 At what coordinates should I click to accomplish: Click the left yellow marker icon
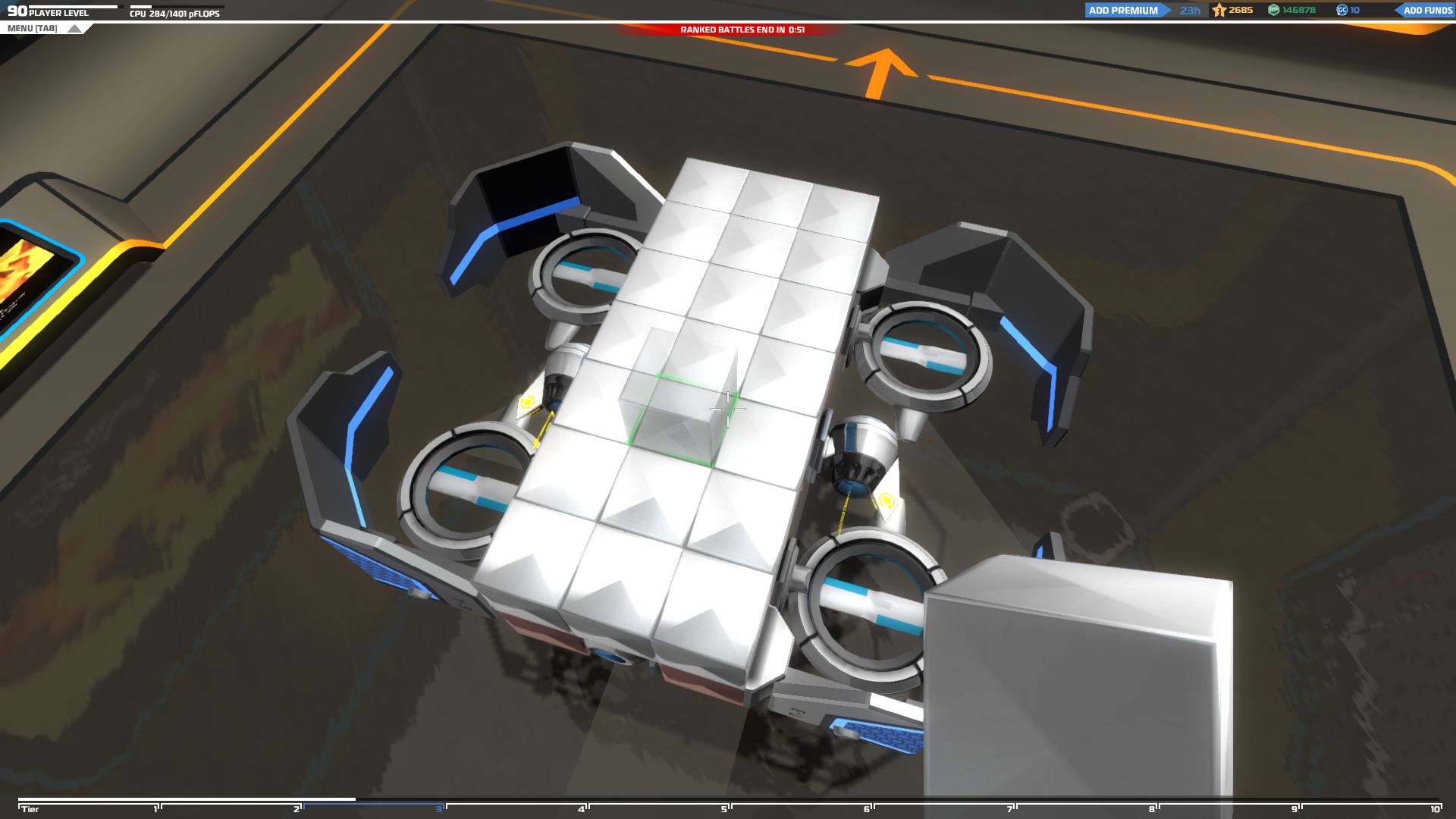(x=527, y=403)
